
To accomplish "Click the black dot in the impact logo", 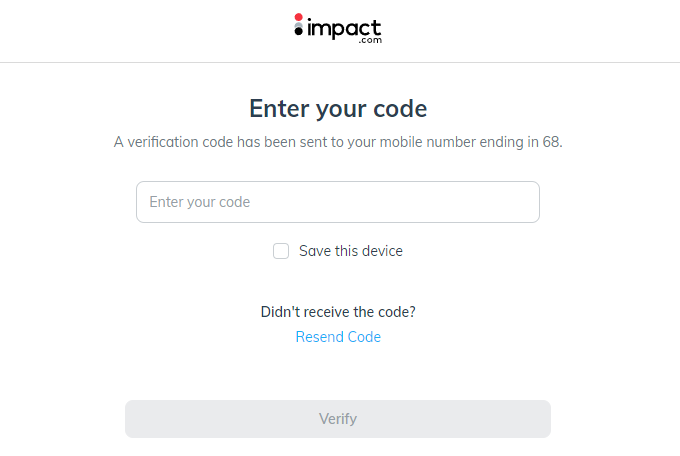I will point(298,31).
